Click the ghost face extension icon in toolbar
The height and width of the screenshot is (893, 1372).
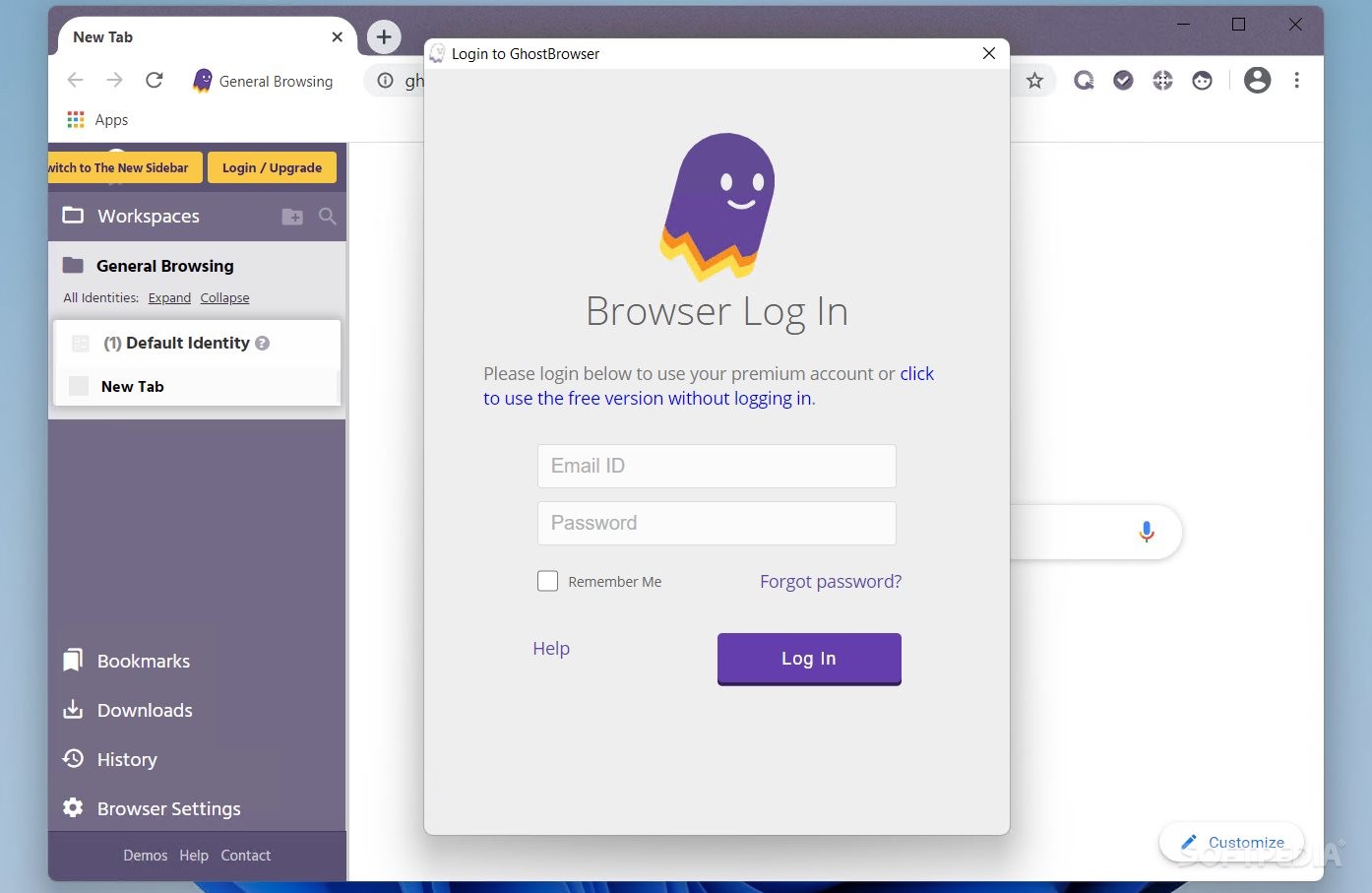pyautogui.click(x=1202, y=81)
